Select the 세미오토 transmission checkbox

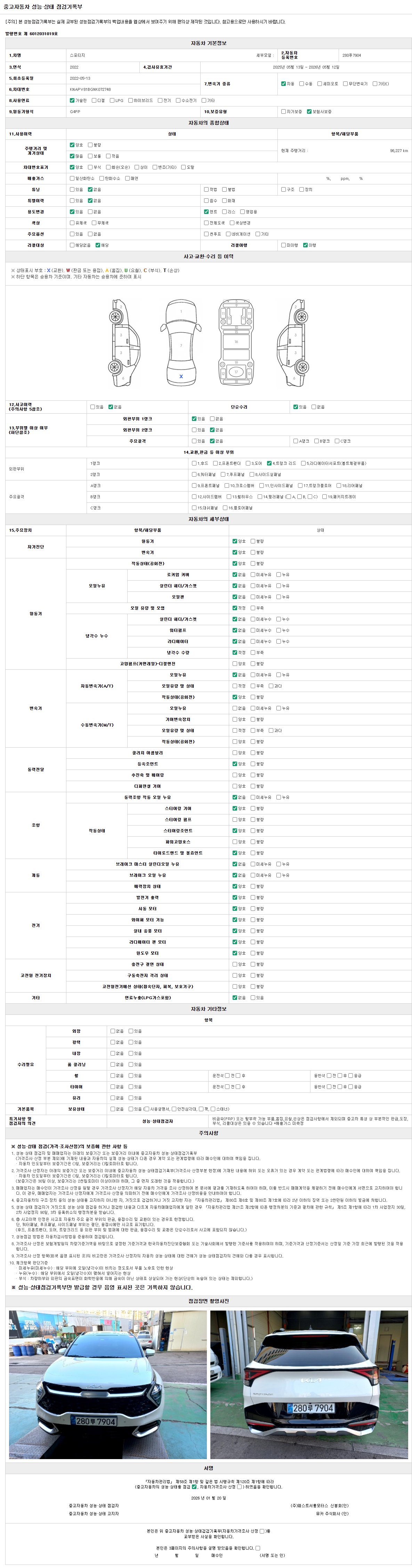pyautogui.click(x=320, y=83)
